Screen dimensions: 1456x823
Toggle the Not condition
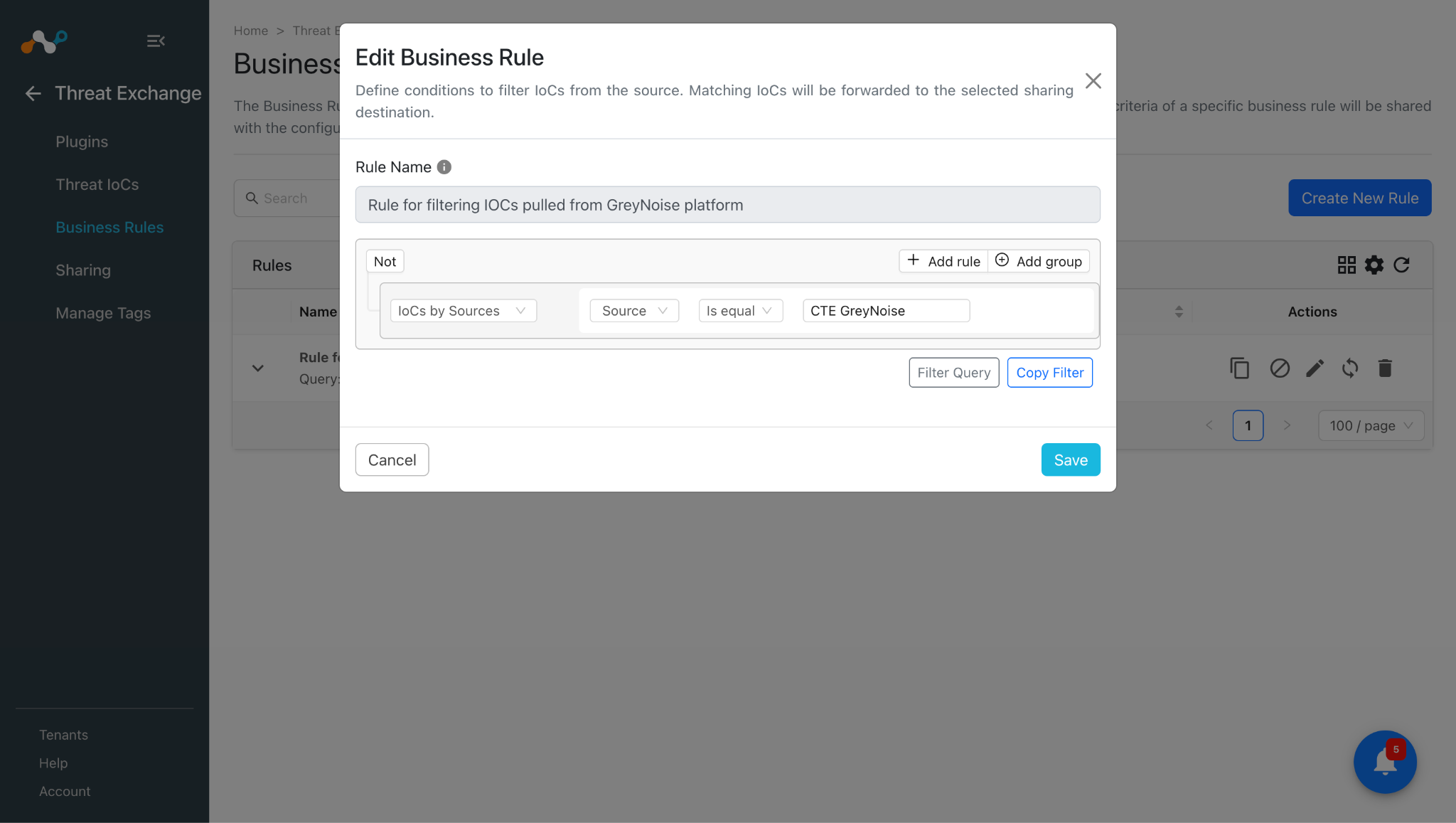(385, 261)
